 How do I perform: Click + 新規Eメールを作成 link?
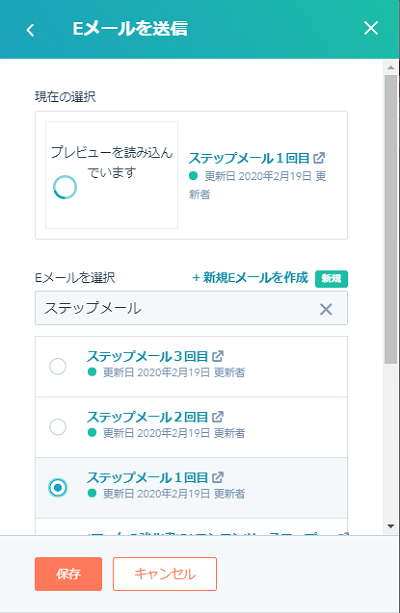click(x=250, y=278)
